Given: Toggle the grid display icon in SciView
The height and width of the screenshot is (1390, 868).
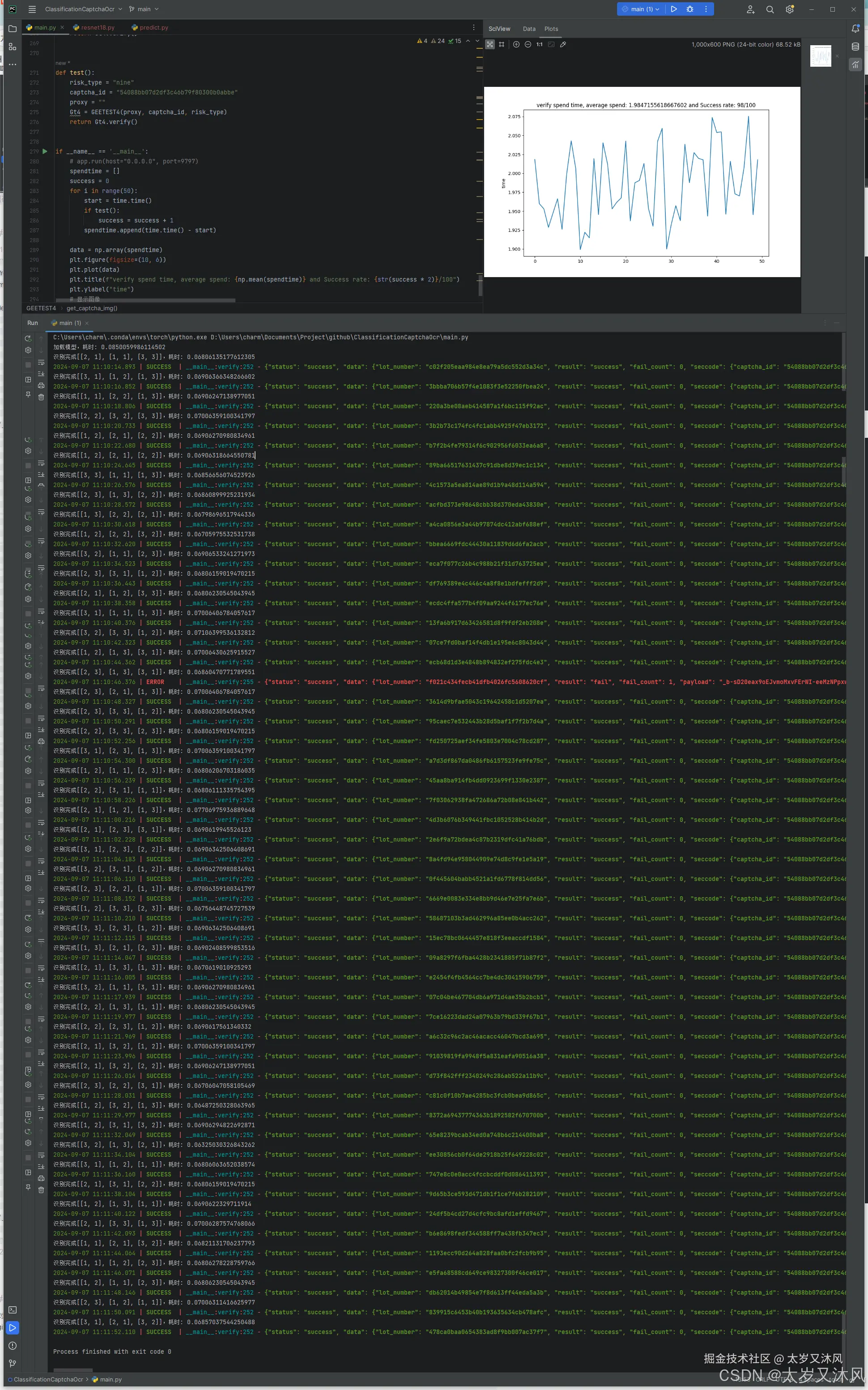Looking at the screenshot, I should [502, 44].
